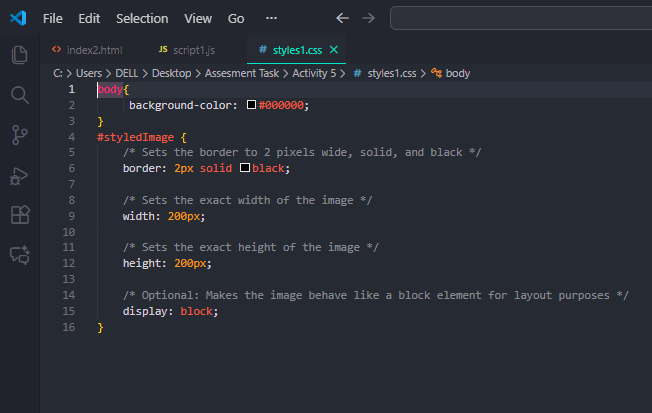Open the Search view icon
Image resolution: width=652 pixels, height=413 pixels.
[x=19, y=95]
